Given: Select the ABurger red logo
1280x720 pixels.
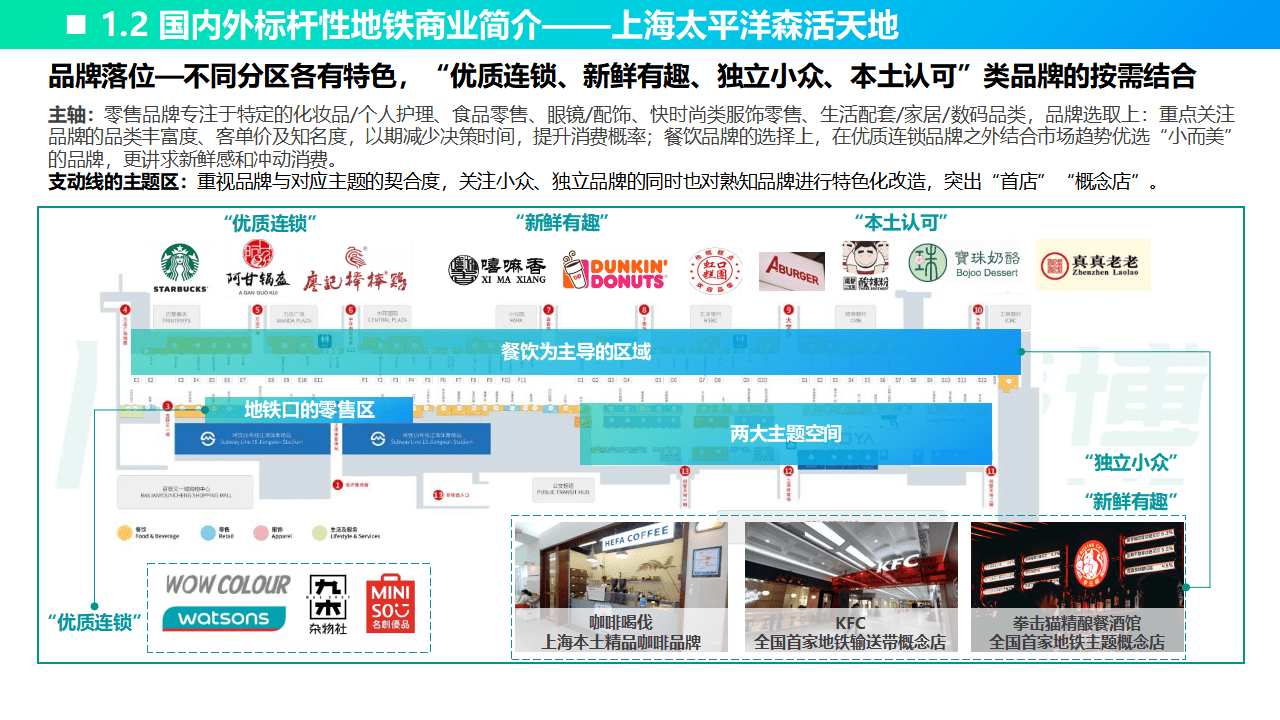Looking at the screenshot, I should 792,271.
